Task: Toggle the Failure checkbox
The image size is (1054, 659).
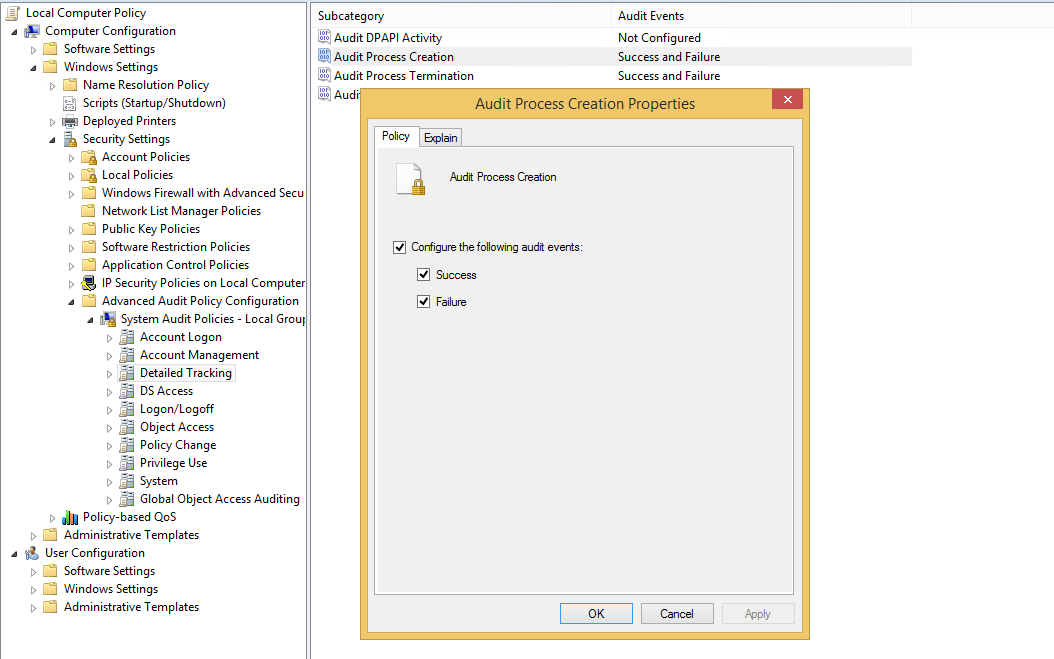Action: 424,302
